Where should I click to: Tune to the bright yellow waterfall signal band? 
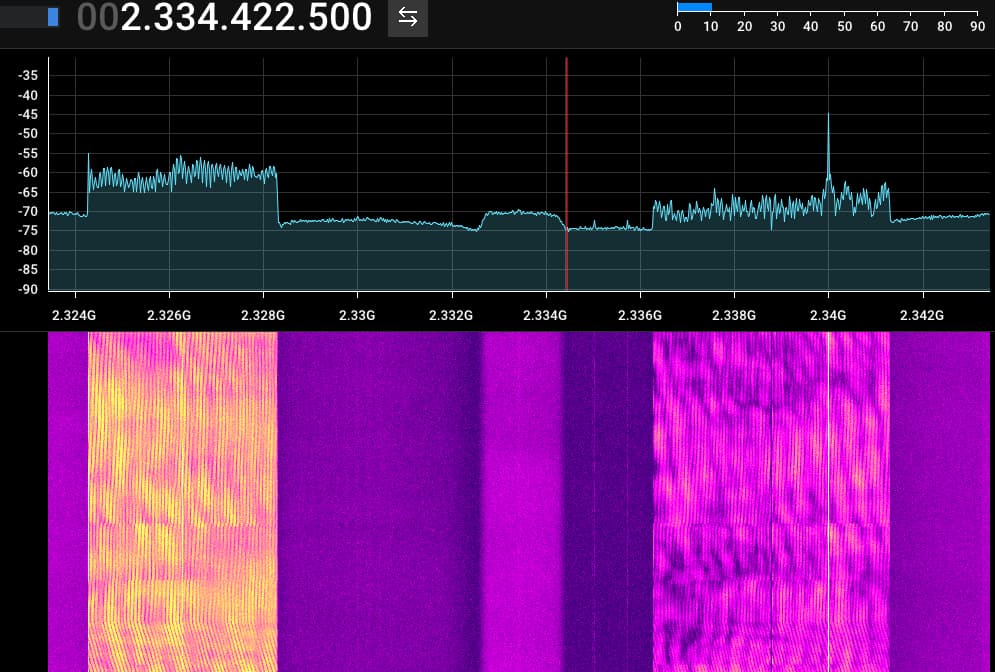(x=183, y=501)
